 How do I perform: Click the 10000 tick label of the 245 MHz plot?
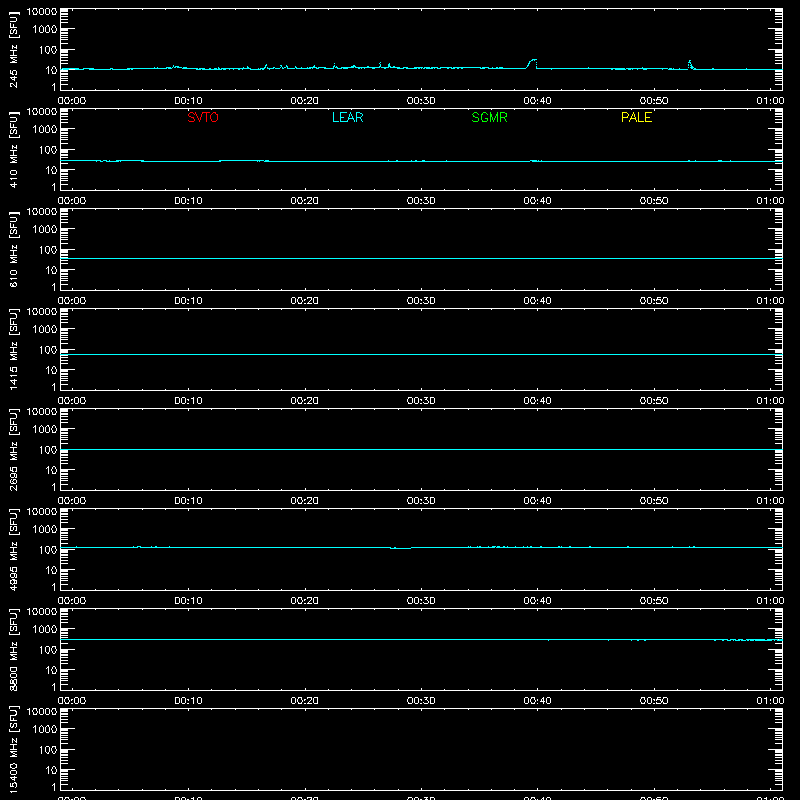coord(42,12)
